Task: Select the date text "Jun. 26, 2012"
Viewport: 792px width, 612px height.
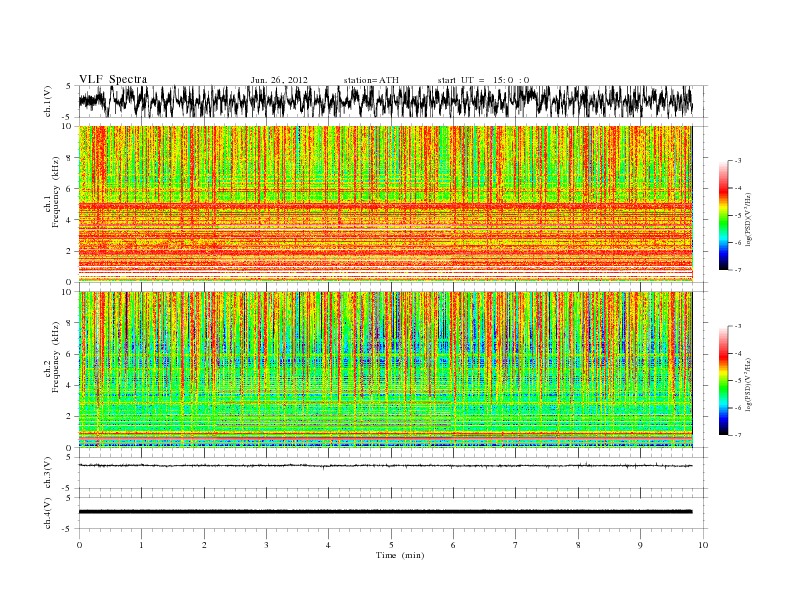Action: [x=279, y=80]
